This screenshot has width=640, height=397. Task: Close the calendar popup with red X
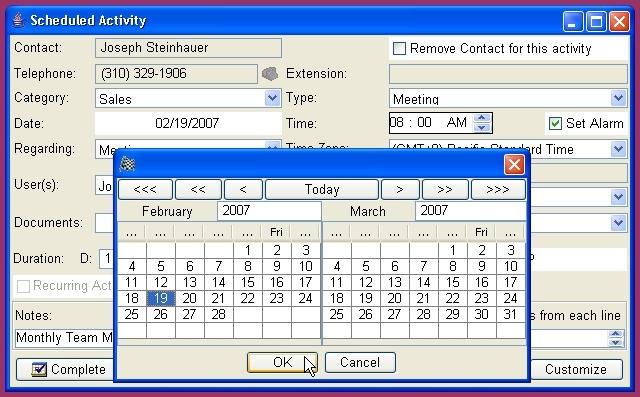tap(514, 165)
